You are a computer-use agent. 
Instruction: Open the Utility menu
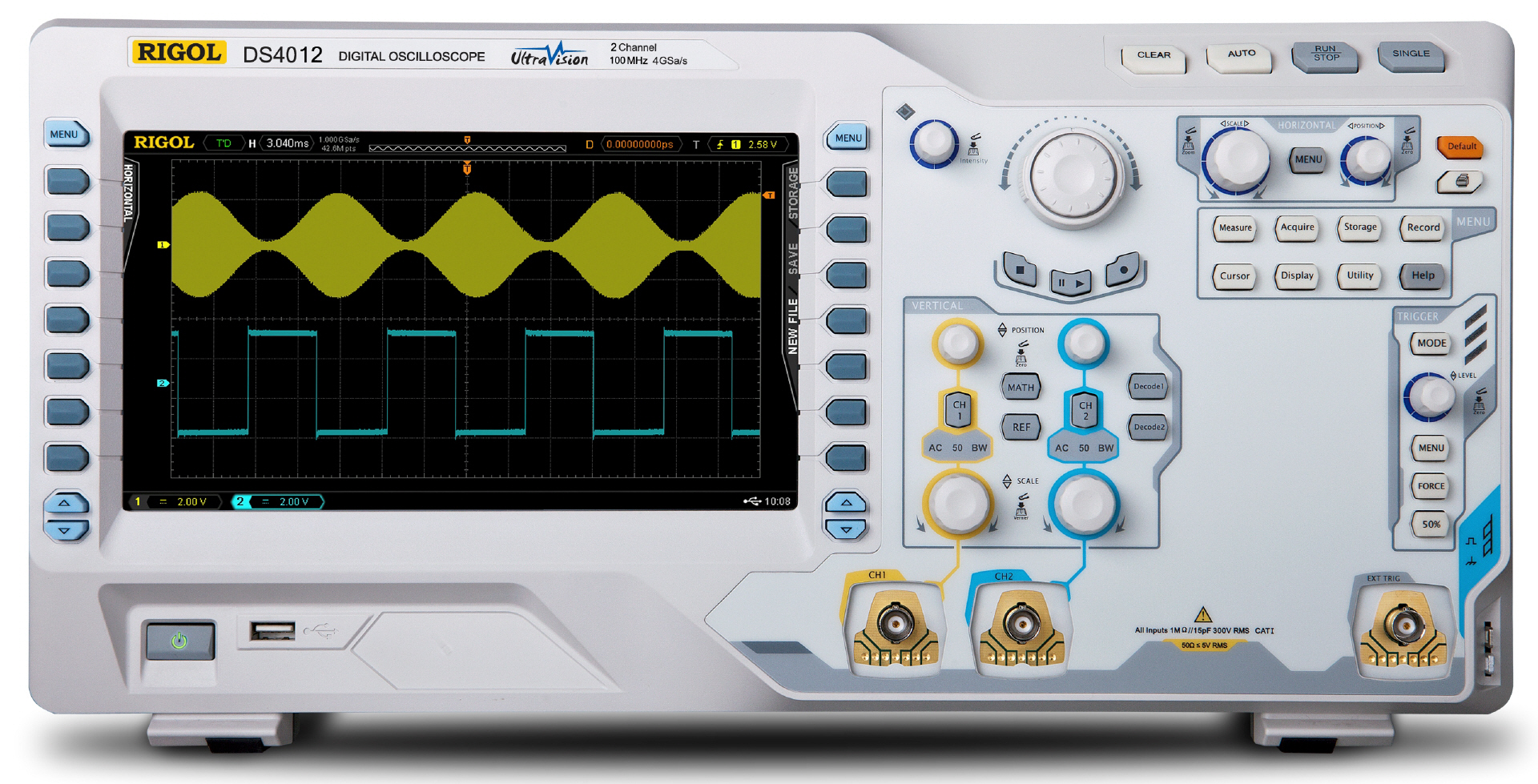(x=1360, y=275)
